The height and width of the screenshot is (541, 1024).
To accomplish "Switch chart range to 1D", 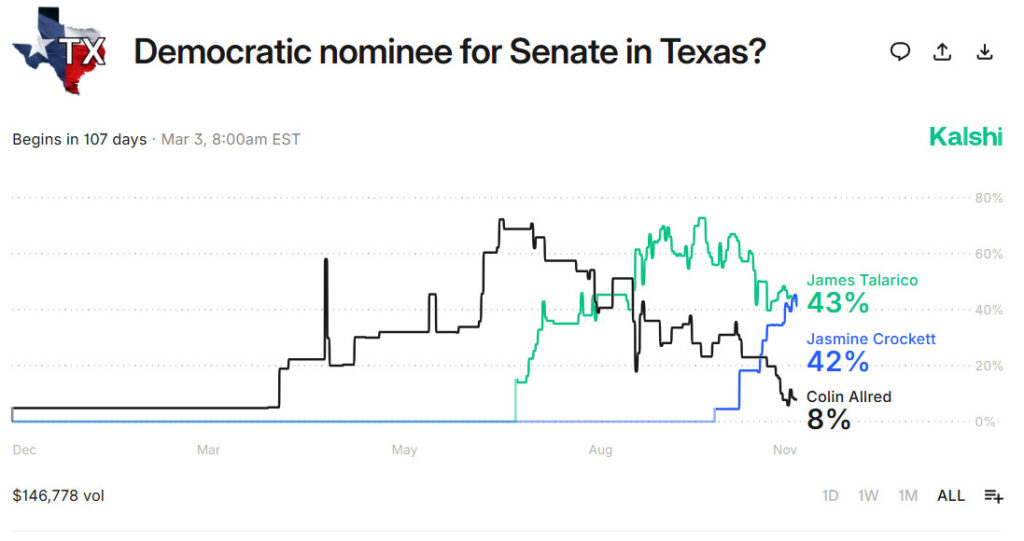I will pyautogui.click(x=830, y=495).
